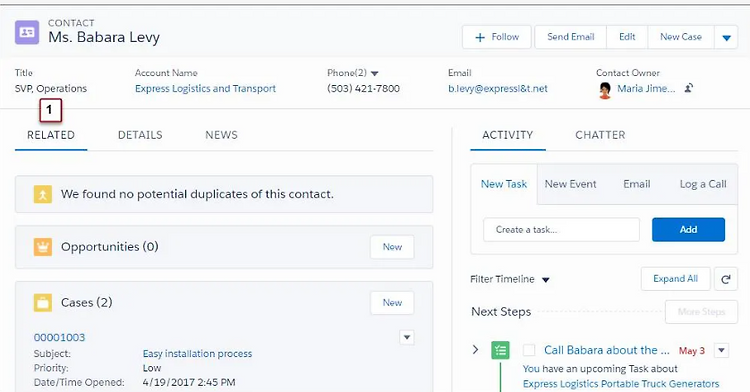Screen dimensions: 750x392
Task: Click the Opportunities crown icon
Action: coord(43,247)
